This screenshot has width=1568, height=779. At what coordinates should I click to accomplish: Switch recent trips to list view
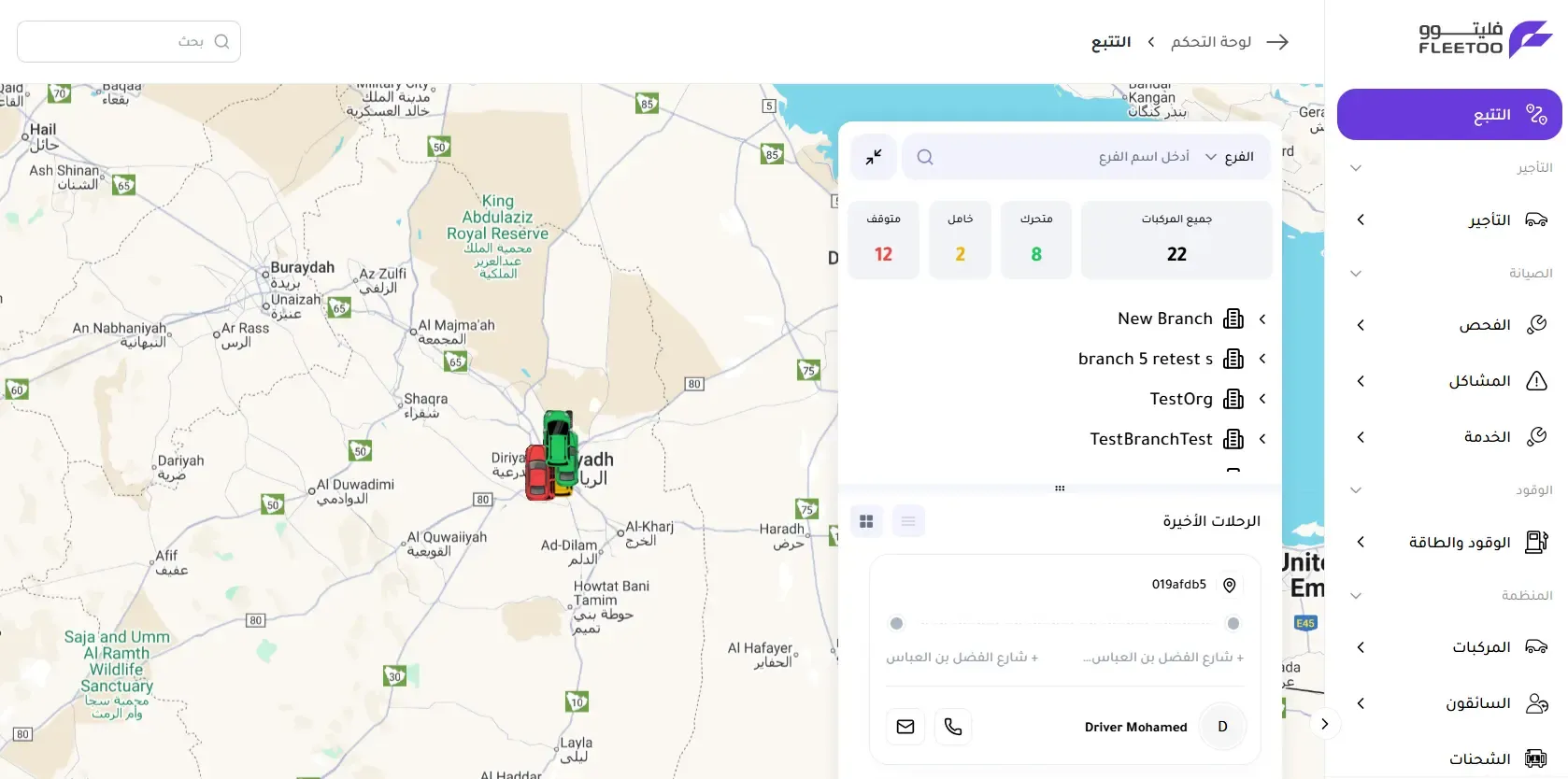tap(908, 521)
